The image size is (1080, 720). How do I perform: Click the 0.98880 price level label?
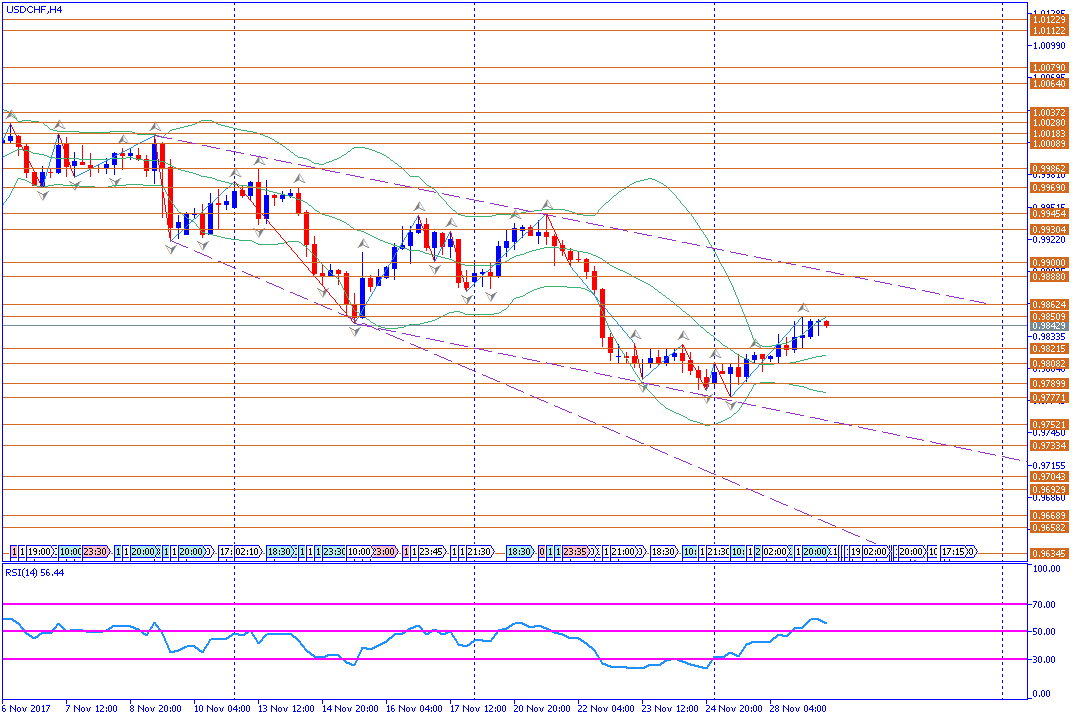coord(1049,276)
